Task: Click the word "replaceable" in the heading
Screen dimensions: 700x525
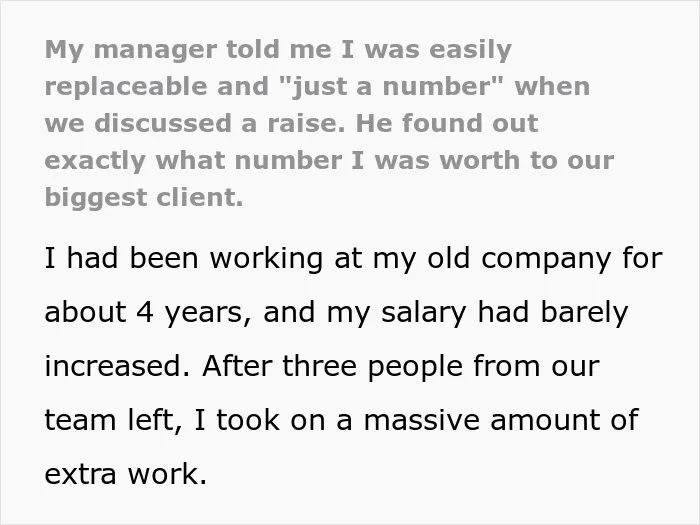Action: point(126,86)
